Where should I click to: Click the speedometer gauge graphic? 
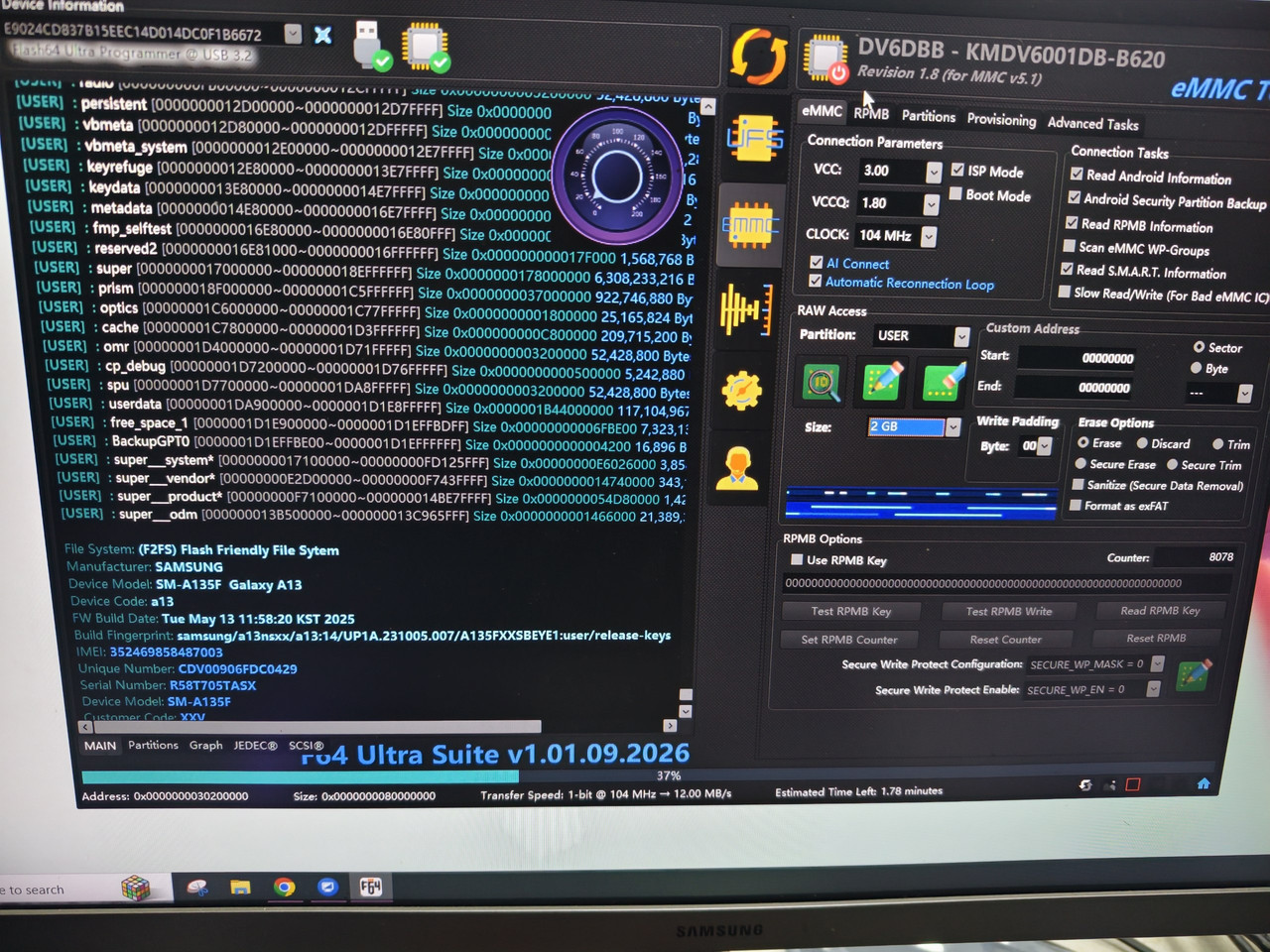coord(616,177)
